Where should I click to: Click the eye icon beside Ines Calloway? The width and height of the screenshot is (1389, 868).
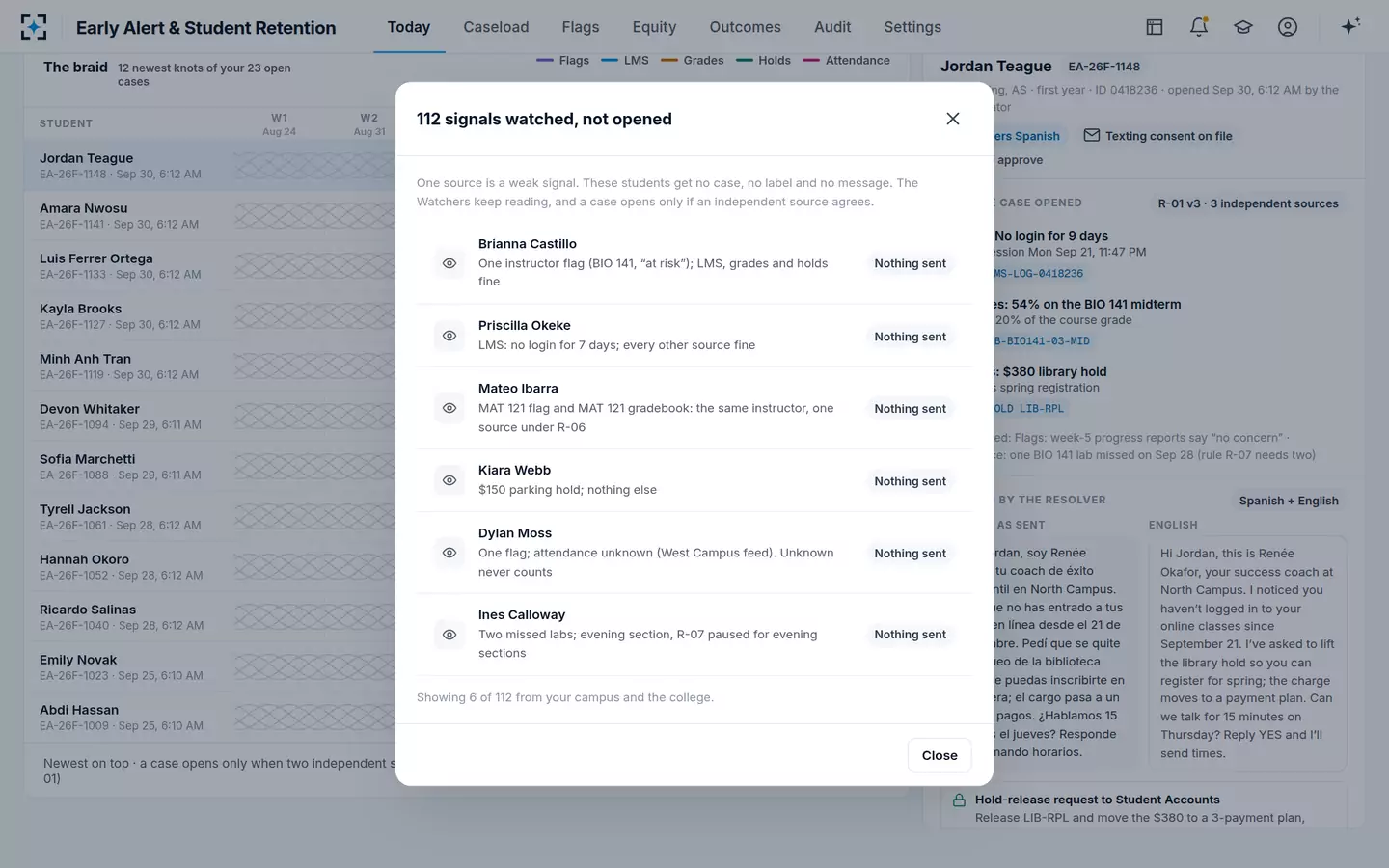449,635
